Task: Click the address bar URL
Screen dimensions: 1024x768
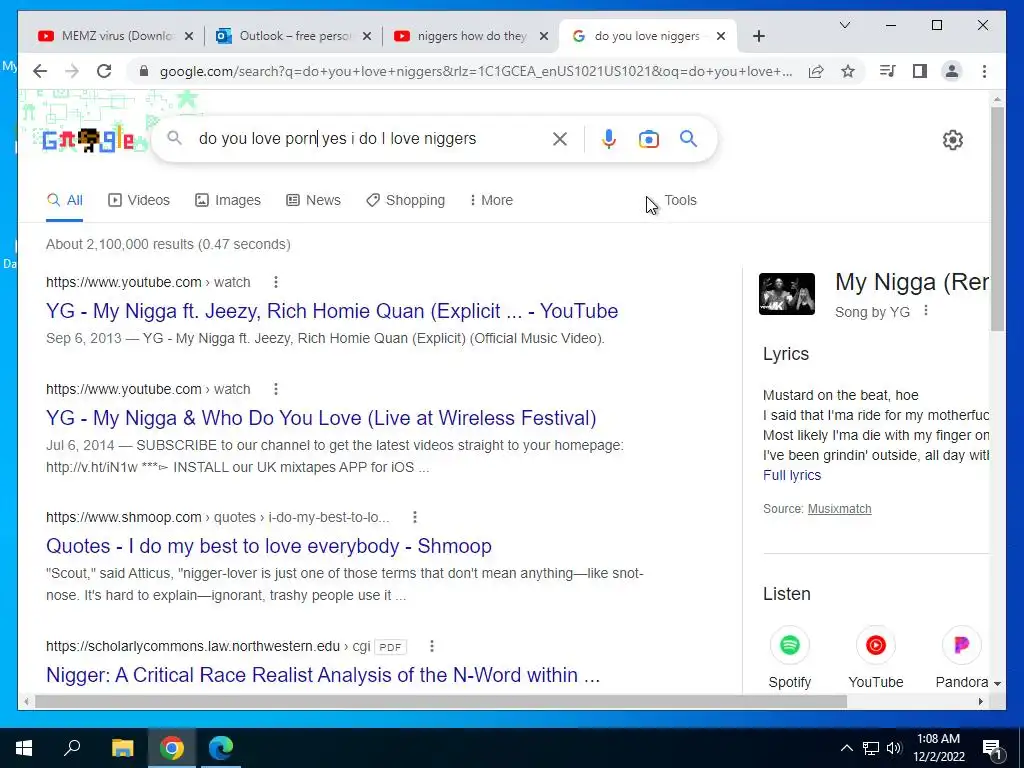Action: point(475,71)
